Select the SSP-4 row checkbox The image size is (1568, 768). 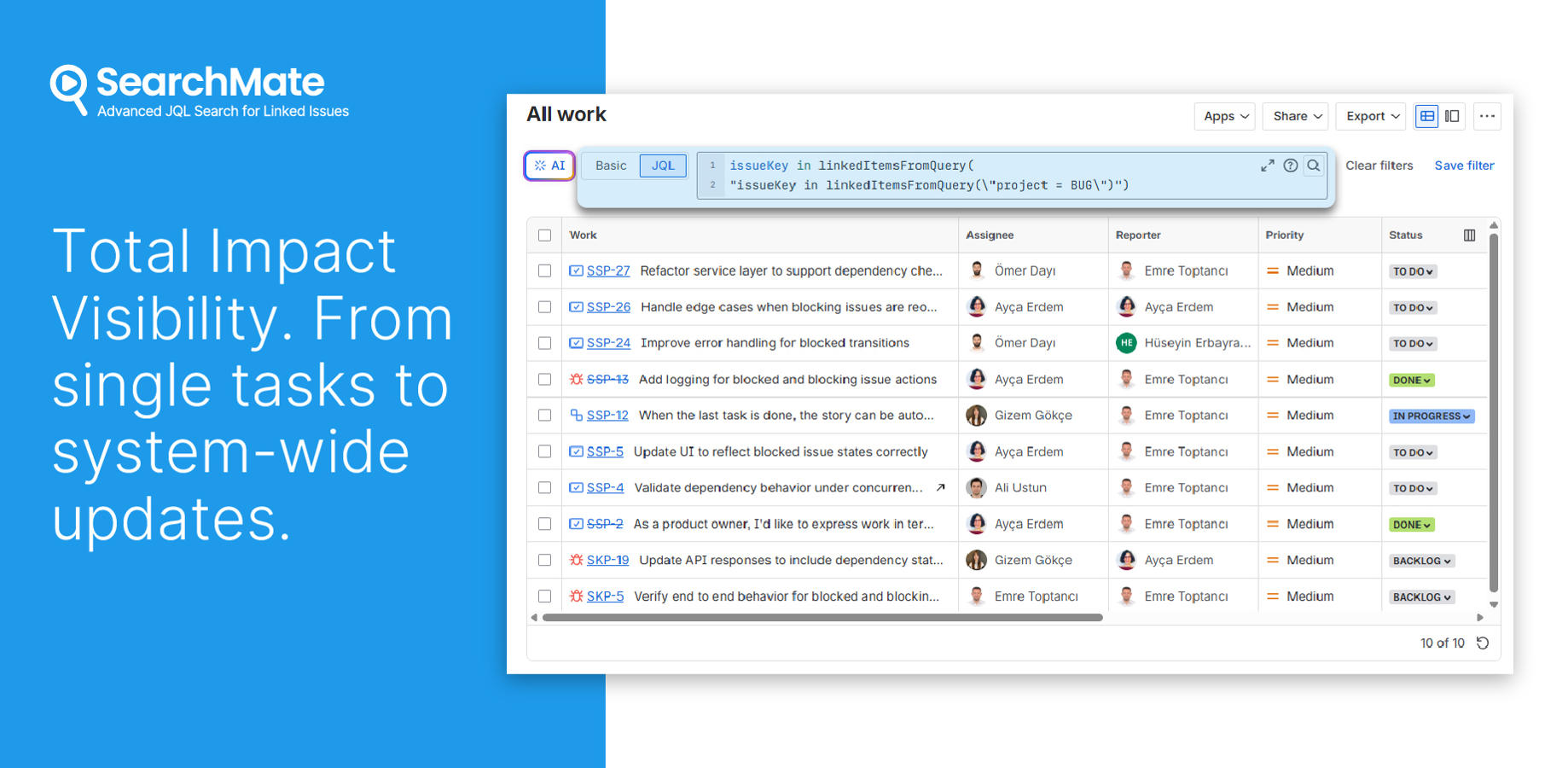pyautogui.click(x=545, y=488)
